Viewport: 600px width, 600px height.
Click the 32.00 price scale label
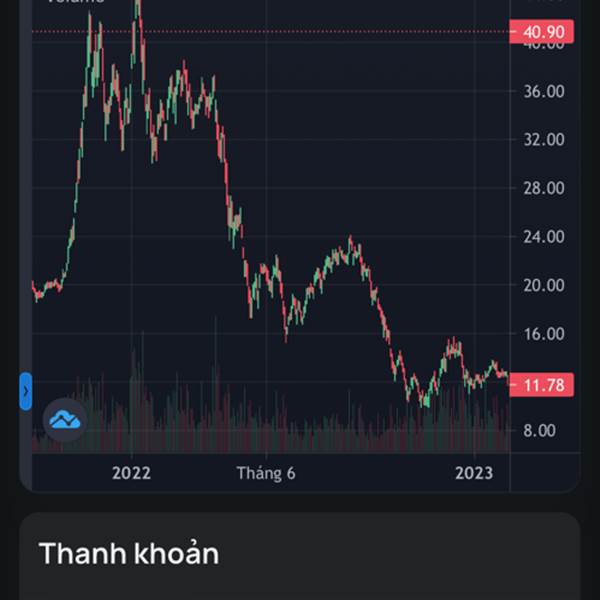point(544,140)
